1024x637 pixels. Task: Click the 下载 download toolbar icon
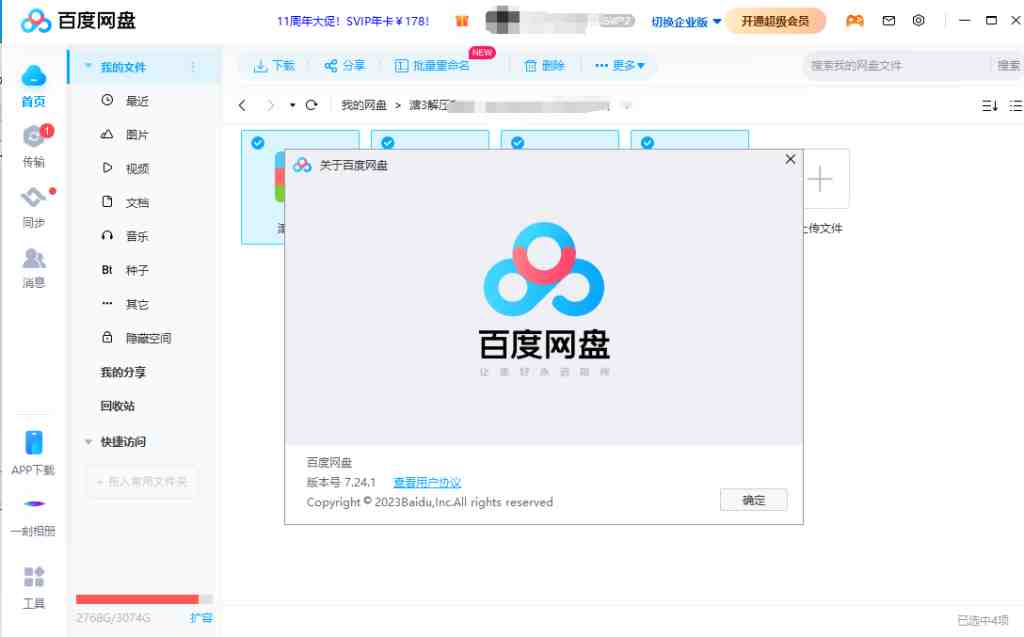coord(272,63)
